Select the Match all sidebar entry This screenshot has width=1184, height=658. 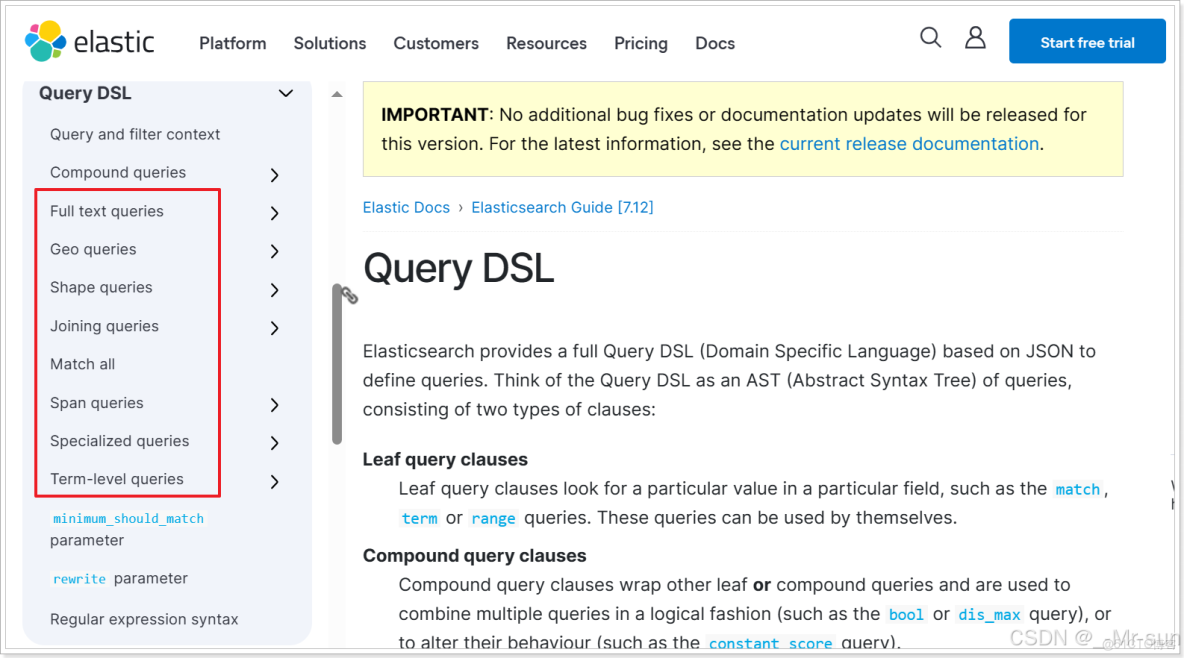tap(82, 364)
